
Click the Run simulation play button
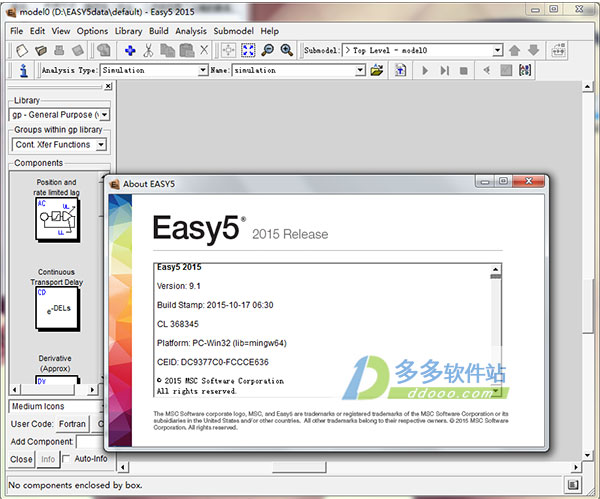pyautogui.click(x=425, y=70)
